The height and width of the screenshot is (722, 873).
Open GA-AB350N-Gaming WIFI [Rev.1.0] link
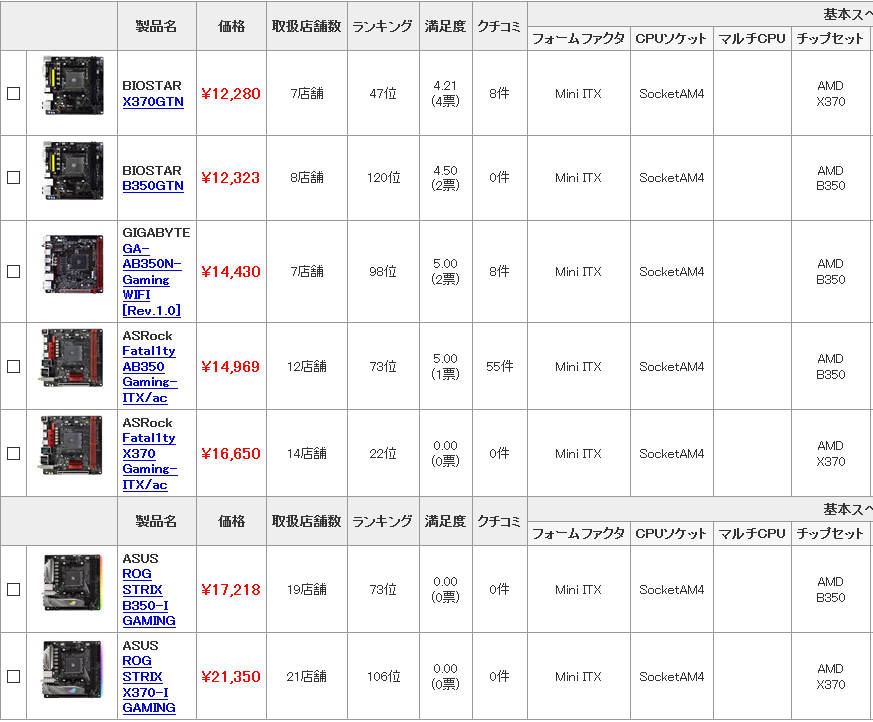click(x=152, y=279)
